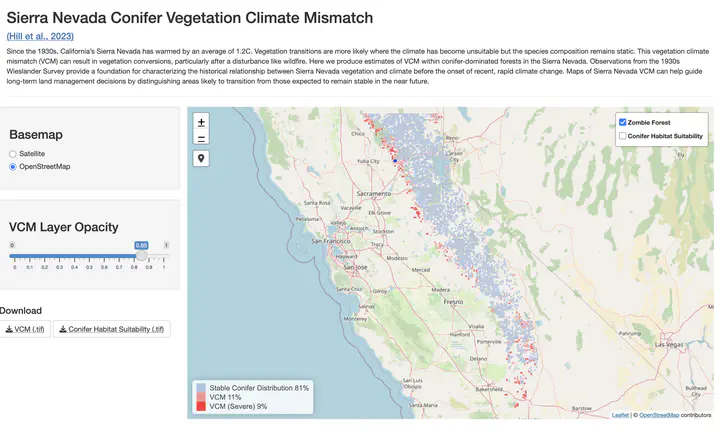Enable the Conifer Habitat Suitability layer

623,136
